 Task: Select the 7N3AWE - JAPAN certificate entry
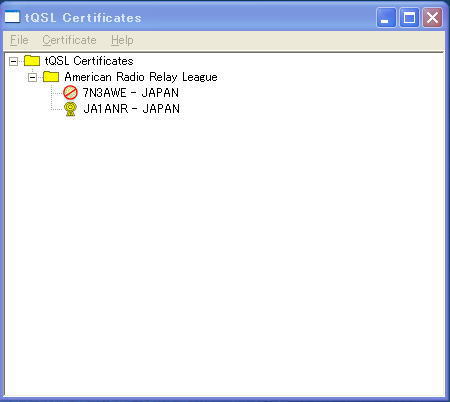coord(131,93)
